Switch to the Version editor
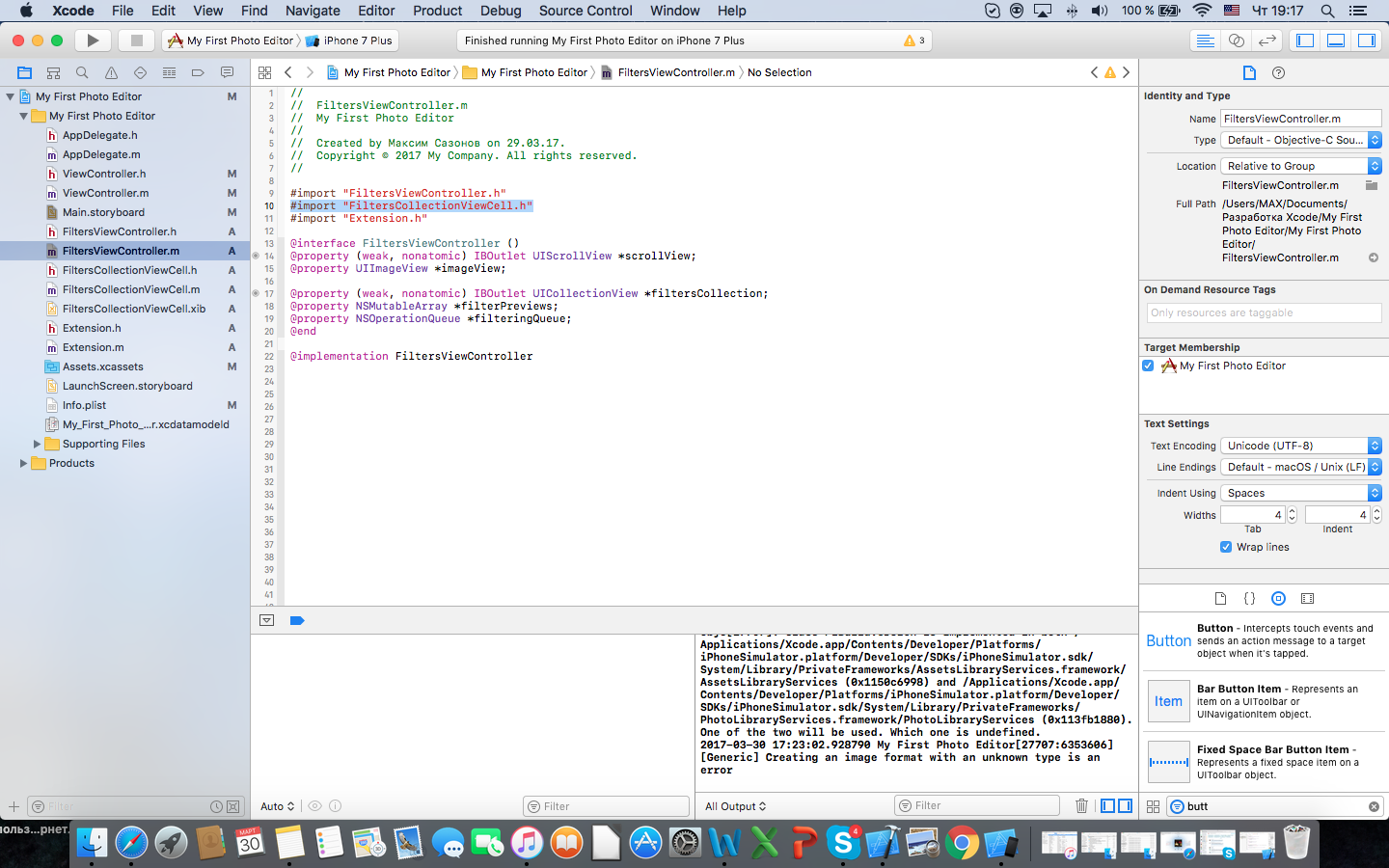Screen dimensions: 1389x868 [x=1267, y=41]
